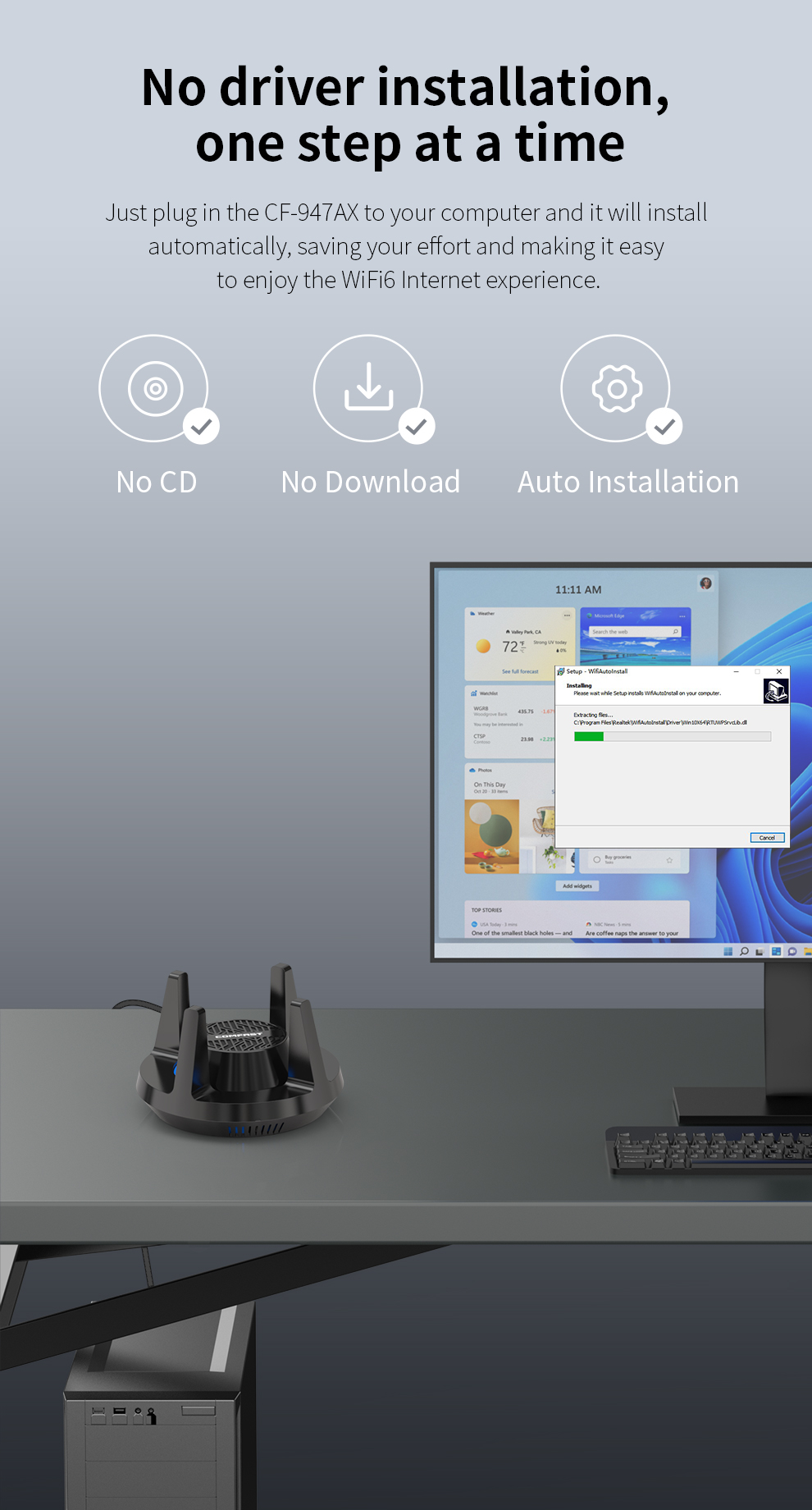The width and height of the screenshot is (812, 1510).
Task: Click the checkmark badge on Auto Installation
Action: click(664, 426)
